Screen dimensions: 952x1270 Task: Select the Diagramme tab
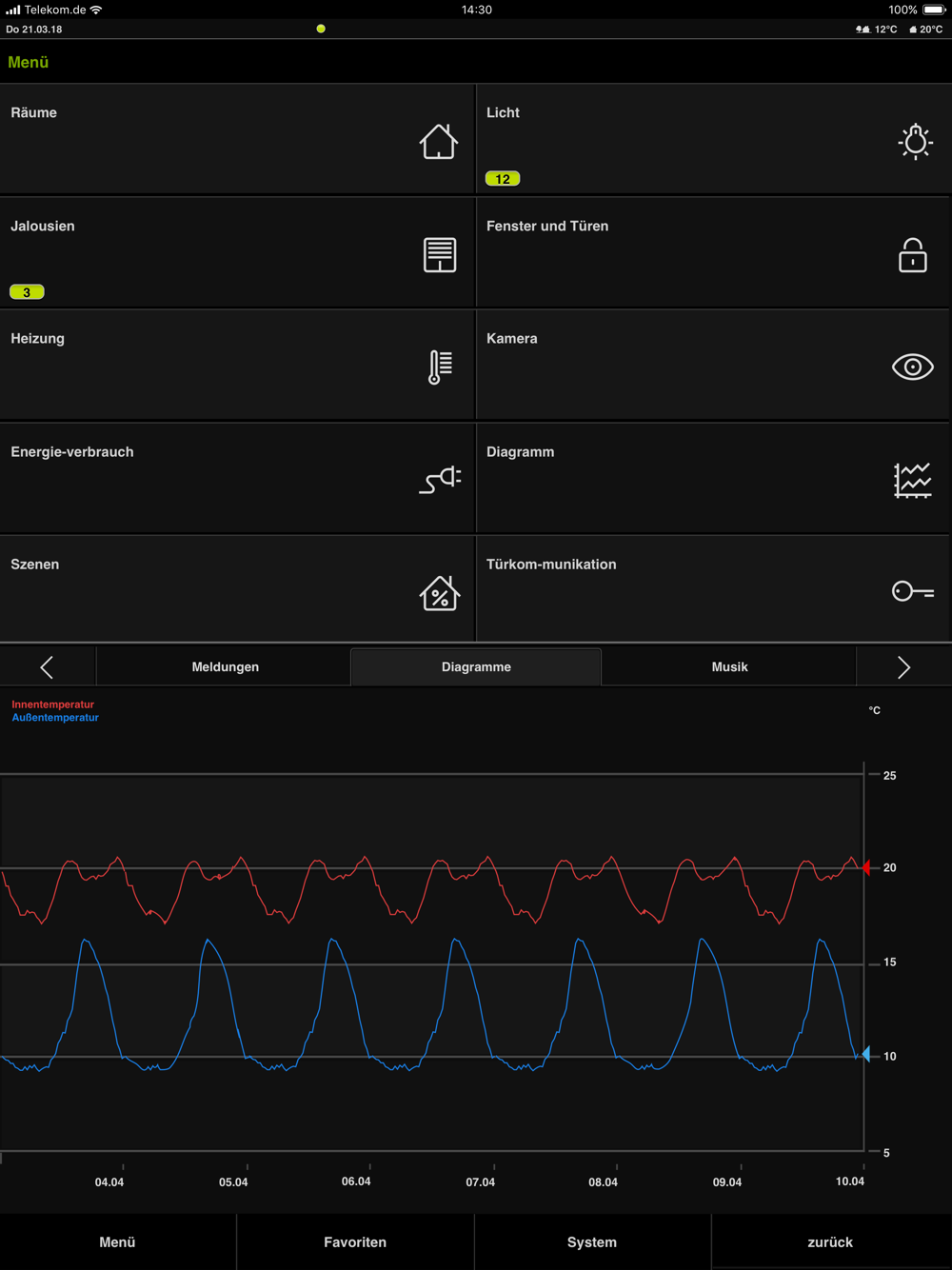(x=476, y=666)
